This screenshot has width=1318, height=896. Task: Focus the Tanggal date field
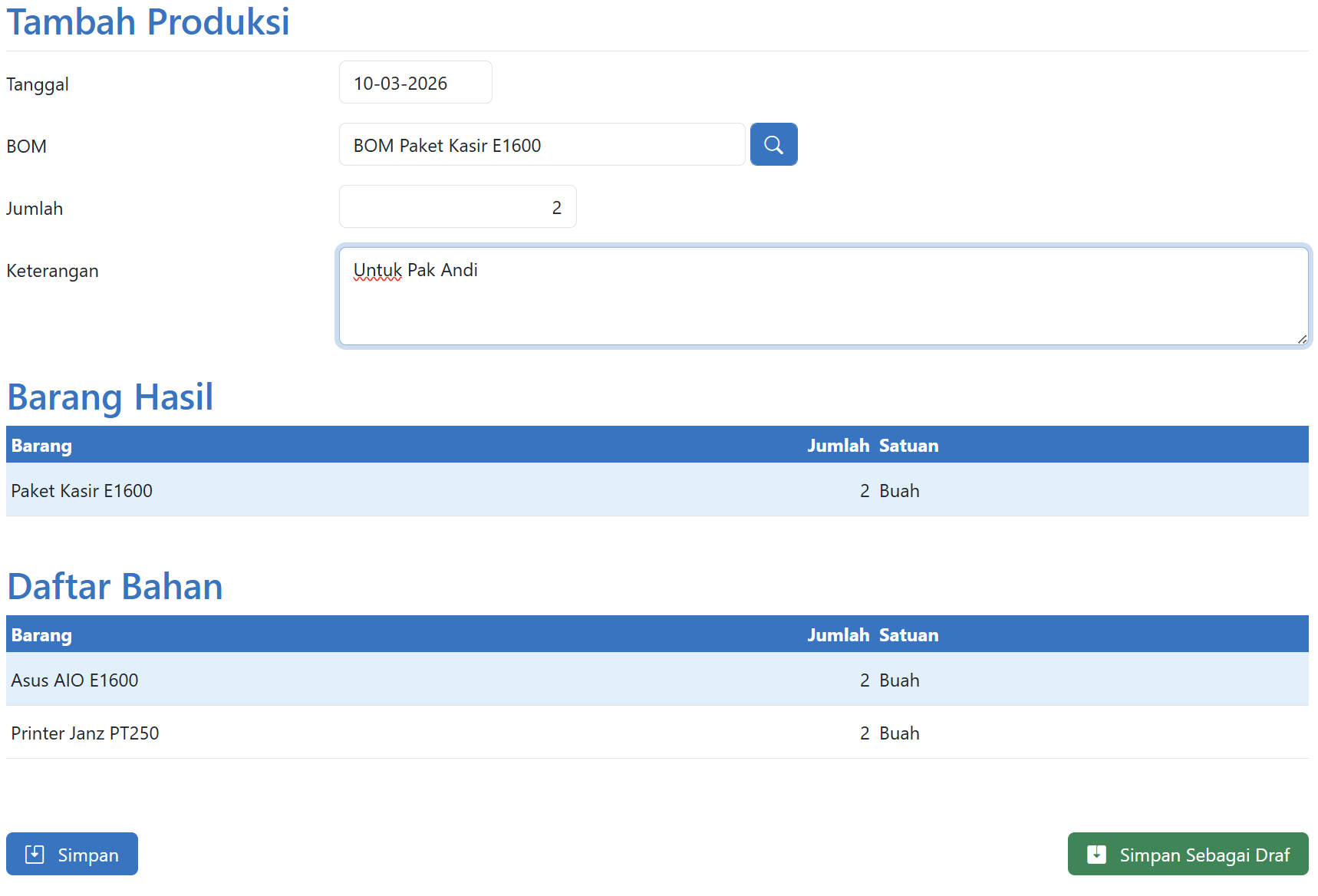point(415,82)
